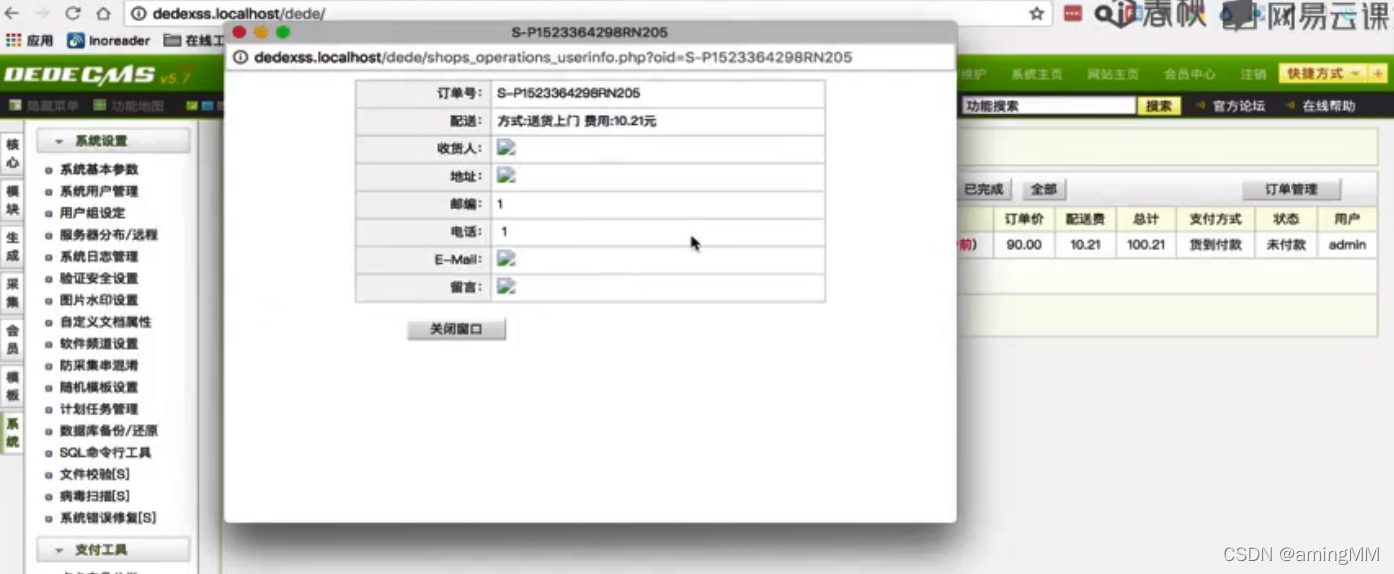Viewport: 1394px width, 574px height.
Task: Click the site info icon in main address bar
Action: (139, 14)
